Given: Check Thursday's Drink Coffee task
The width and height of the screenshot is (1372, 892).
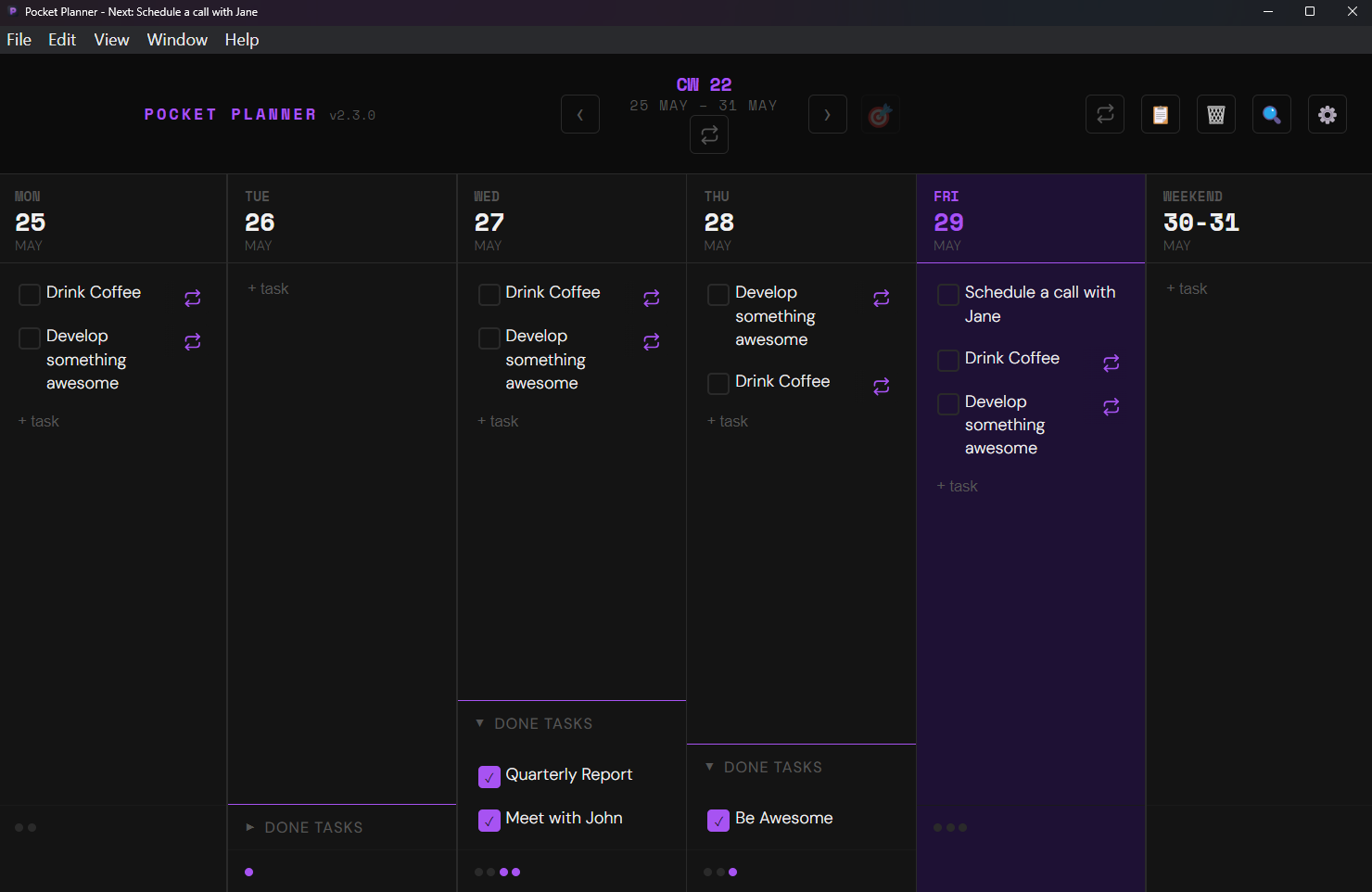Looking at the screenshot, I should pos(718,384).
